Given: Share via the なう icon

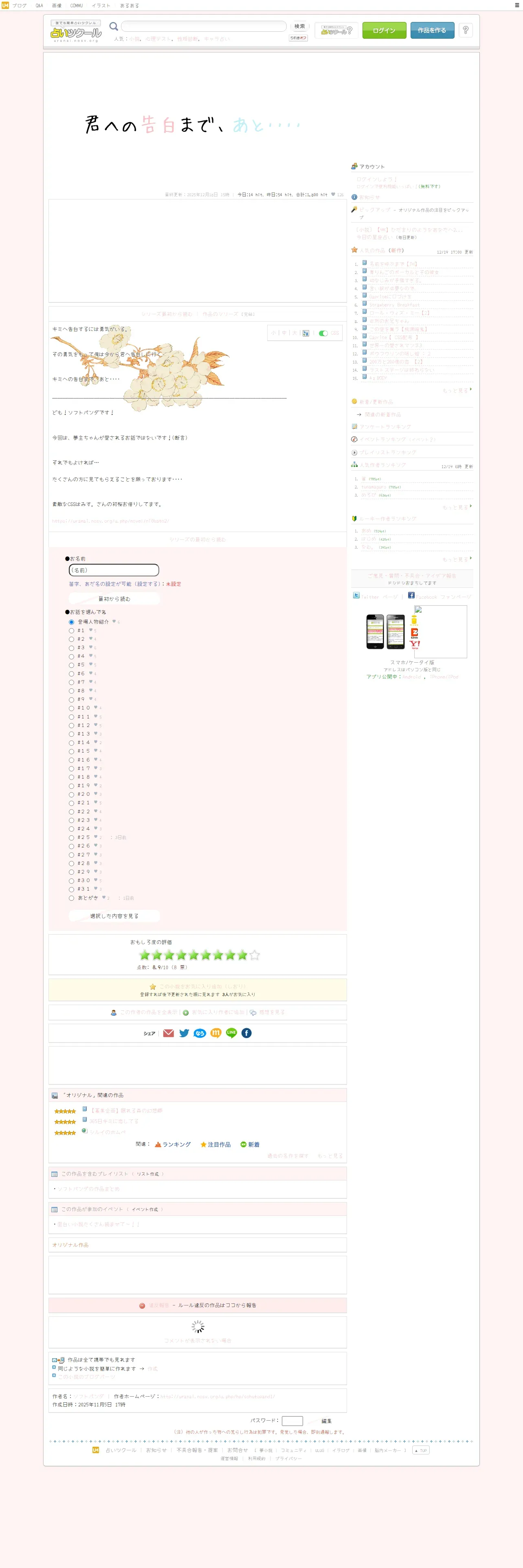Looking at the screenshot, I should 200,1033.
